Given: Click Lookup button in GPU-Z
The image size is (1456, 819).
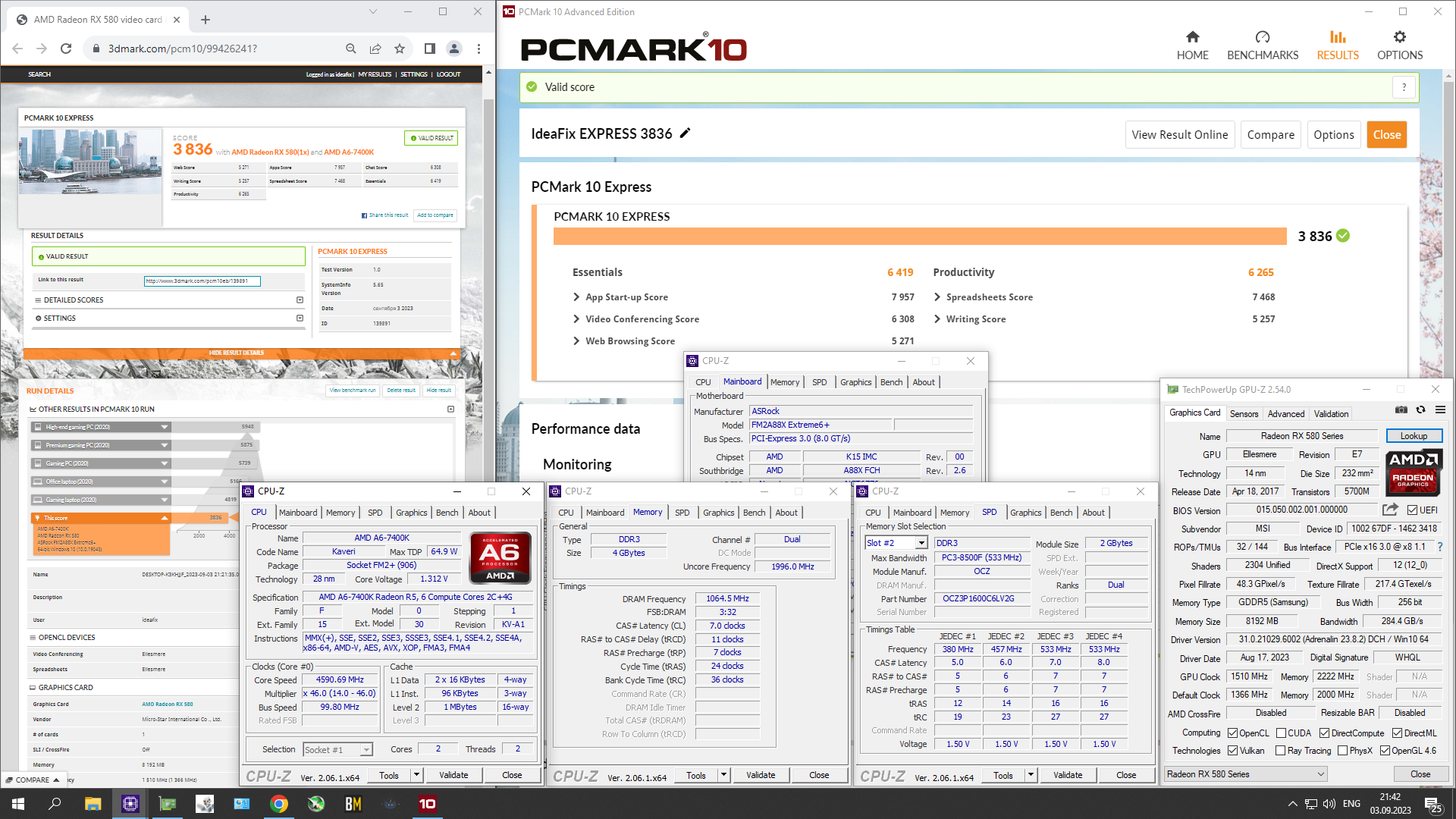Looking at the screenshot, I should coord(1414,436).
